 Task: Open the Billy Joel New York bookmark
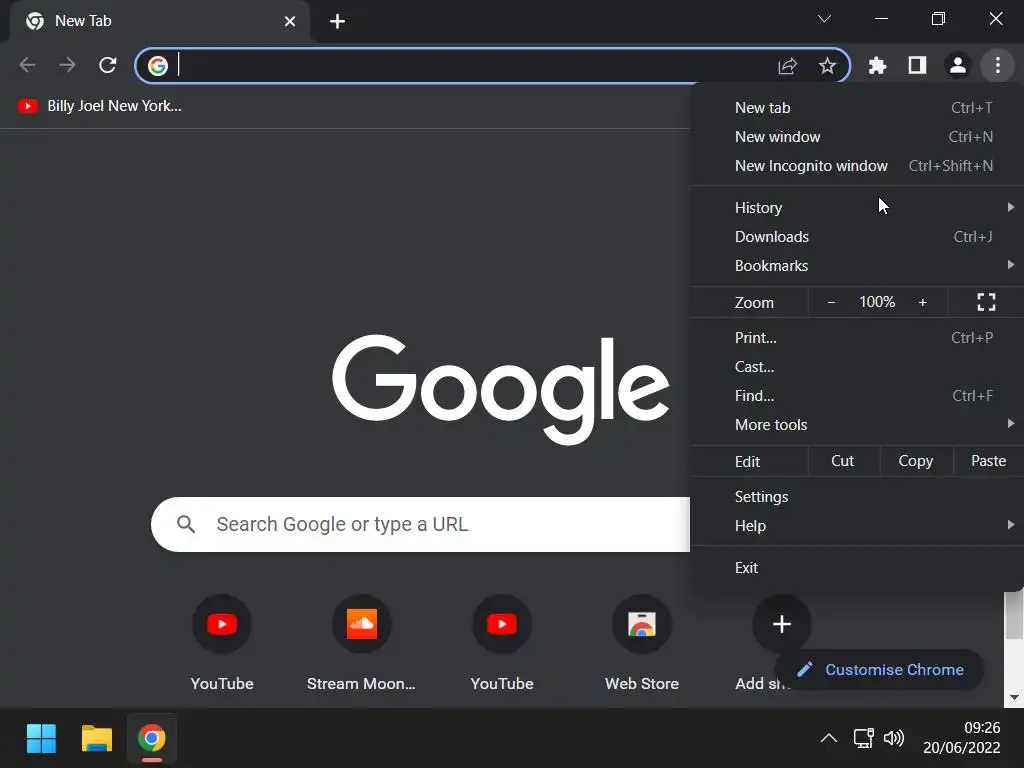100,106
